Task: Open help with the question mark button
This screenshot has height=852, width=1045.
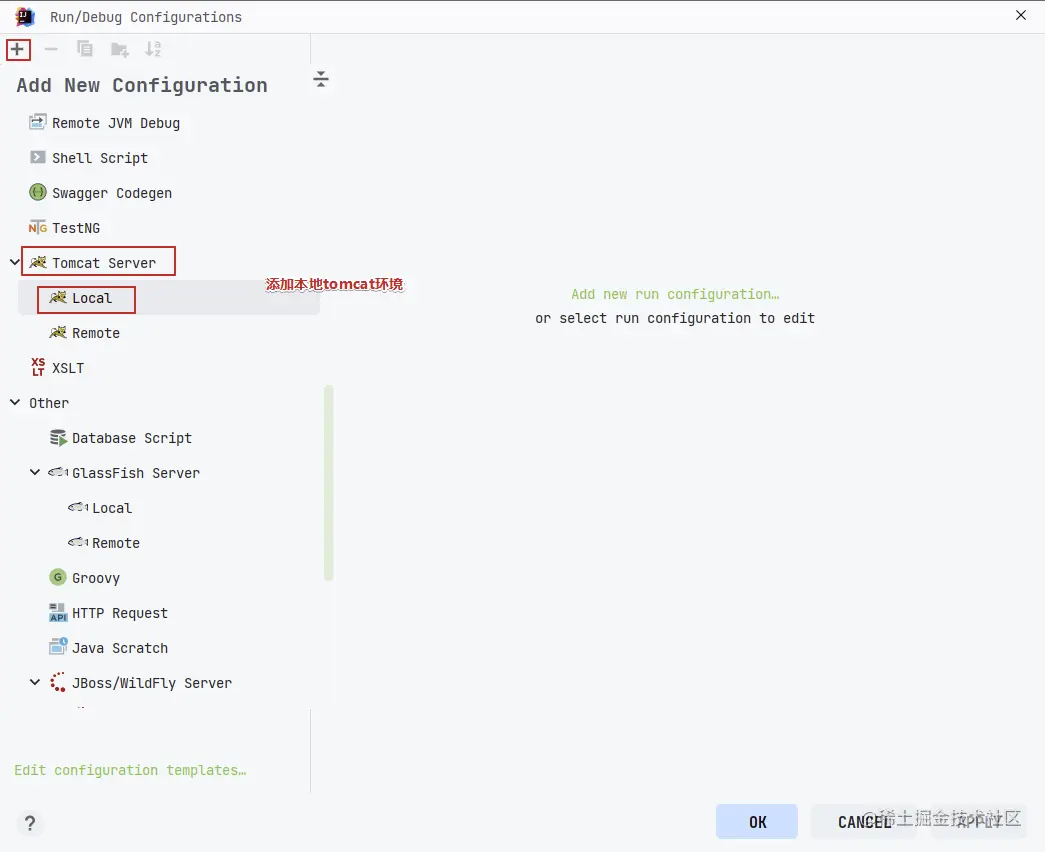Action: pos(30,823)
